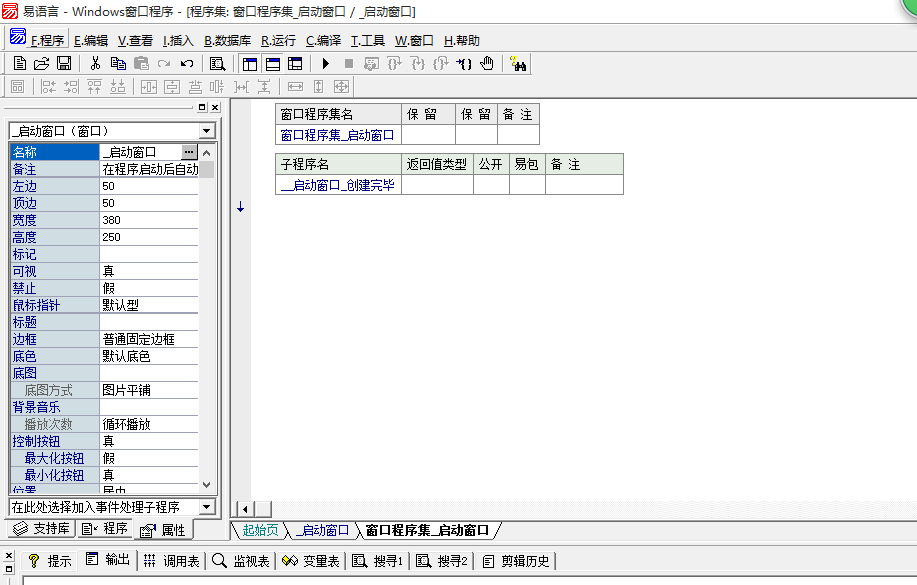Screen dimensions: 917x585
Task: Click the Redo arrow icon
Action: (x=164, y=63)
